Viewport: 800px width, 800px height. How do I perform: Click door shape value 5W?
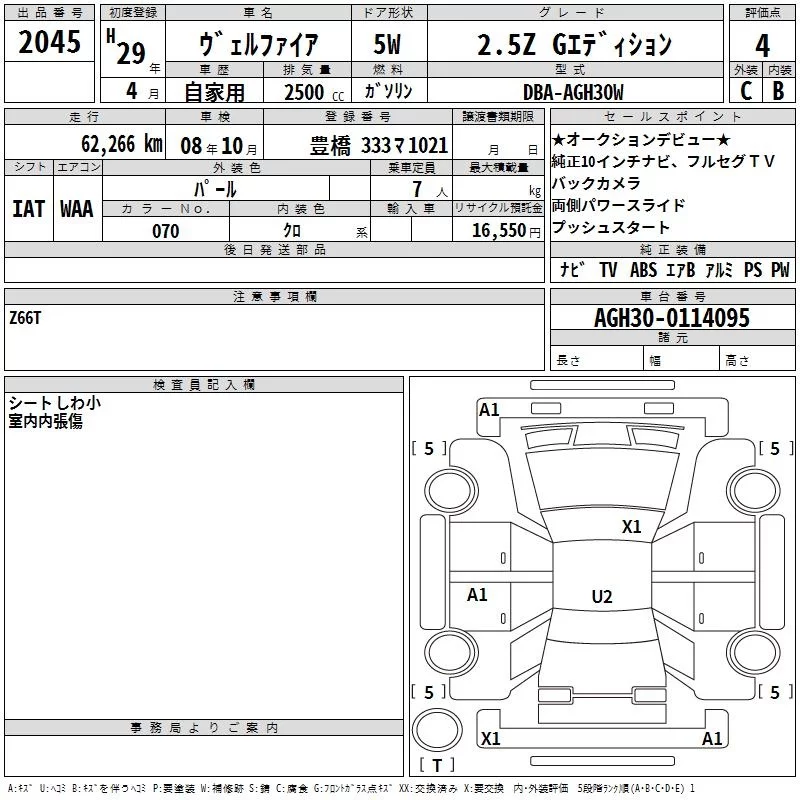coord(387,44)
